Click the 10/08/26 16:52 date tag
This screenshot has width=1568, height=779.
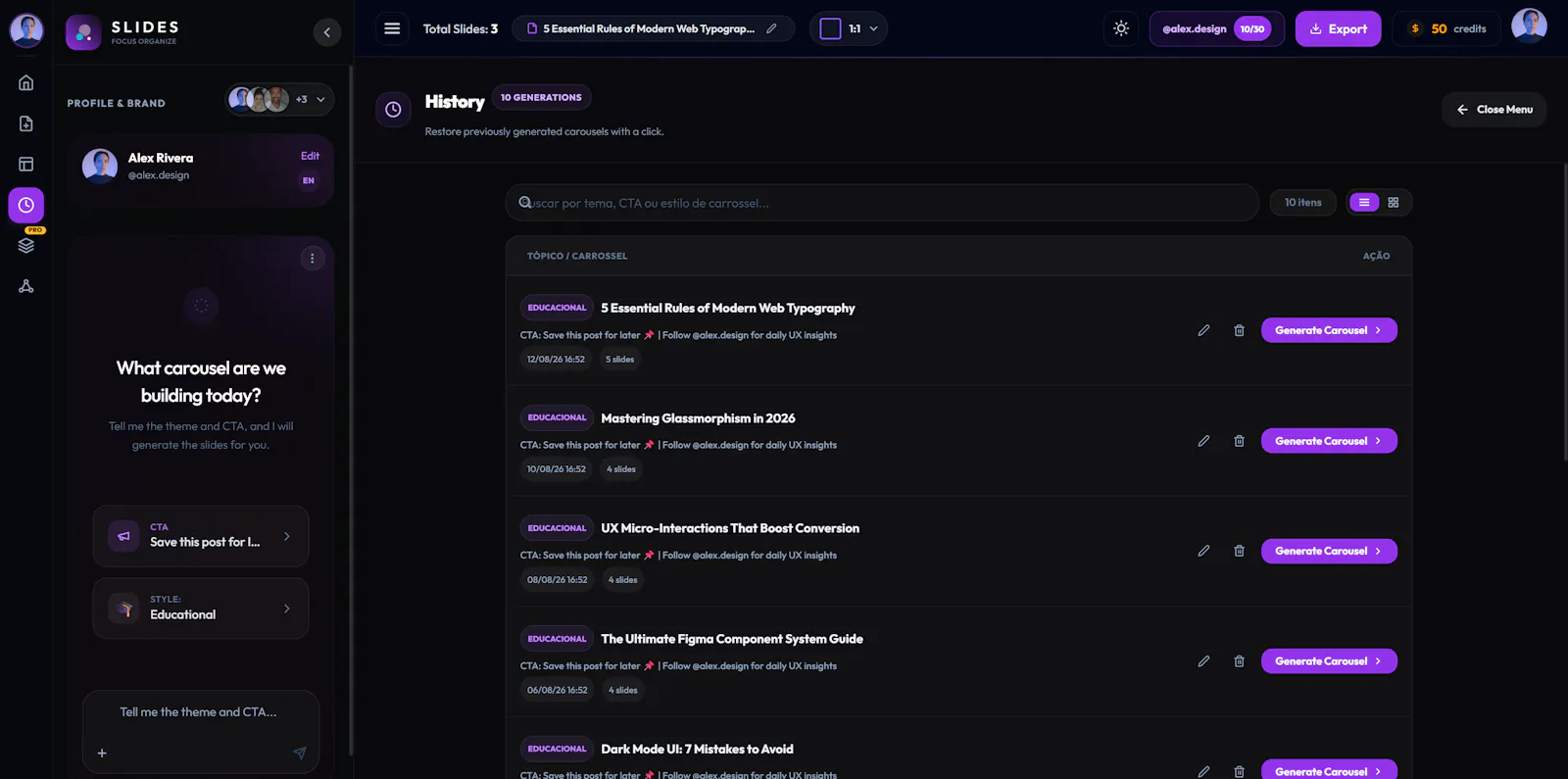(x=557, y=469)
